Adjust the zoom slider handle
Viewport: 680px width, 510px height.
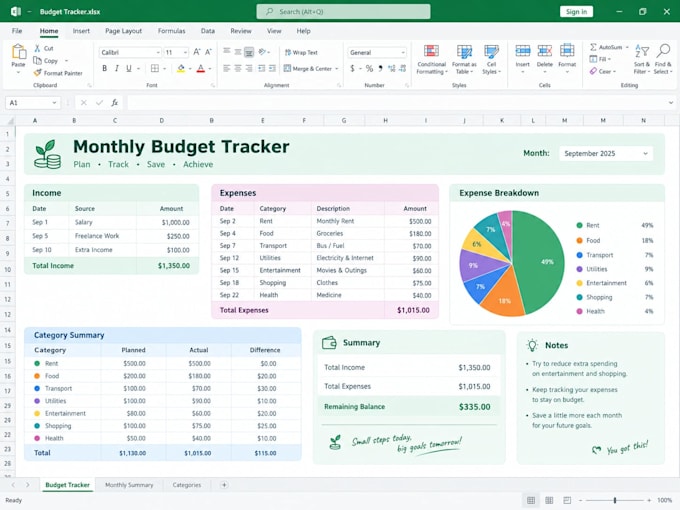[x=615, y=500]
